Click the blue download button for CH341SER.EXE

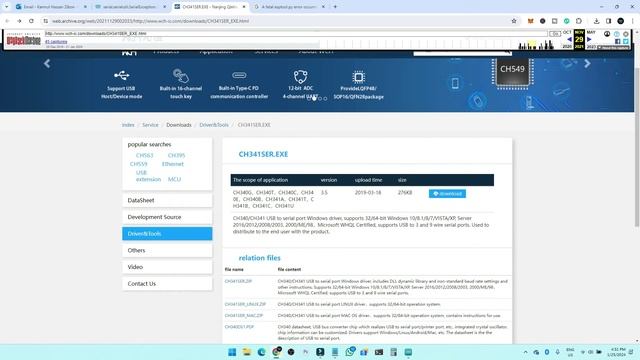[x=447, y=193]
